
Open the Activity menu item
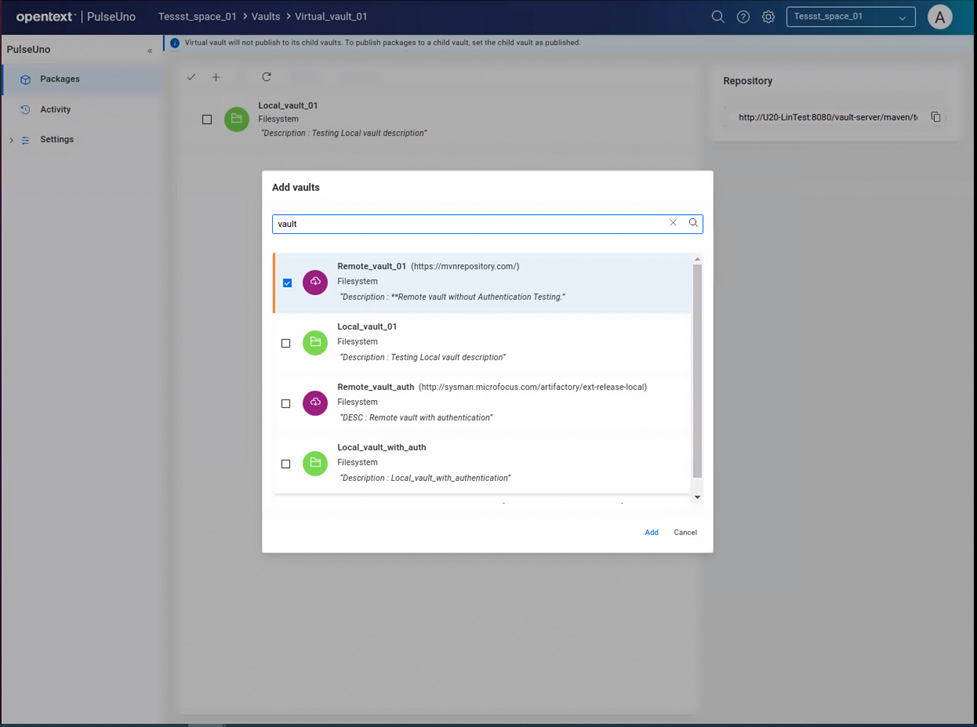tap(55, 110)
